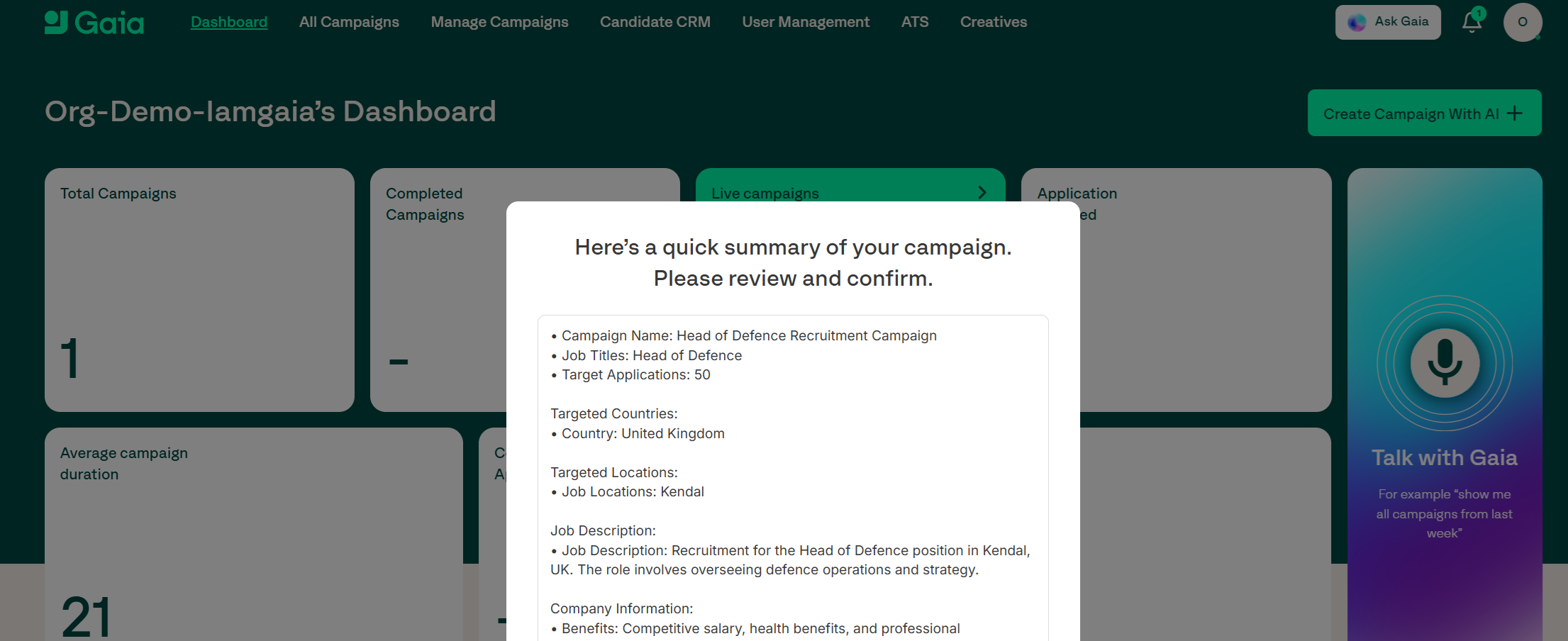Click the user avatar profile icon
Screen dimensions: 1568x641
point(1522,23)
